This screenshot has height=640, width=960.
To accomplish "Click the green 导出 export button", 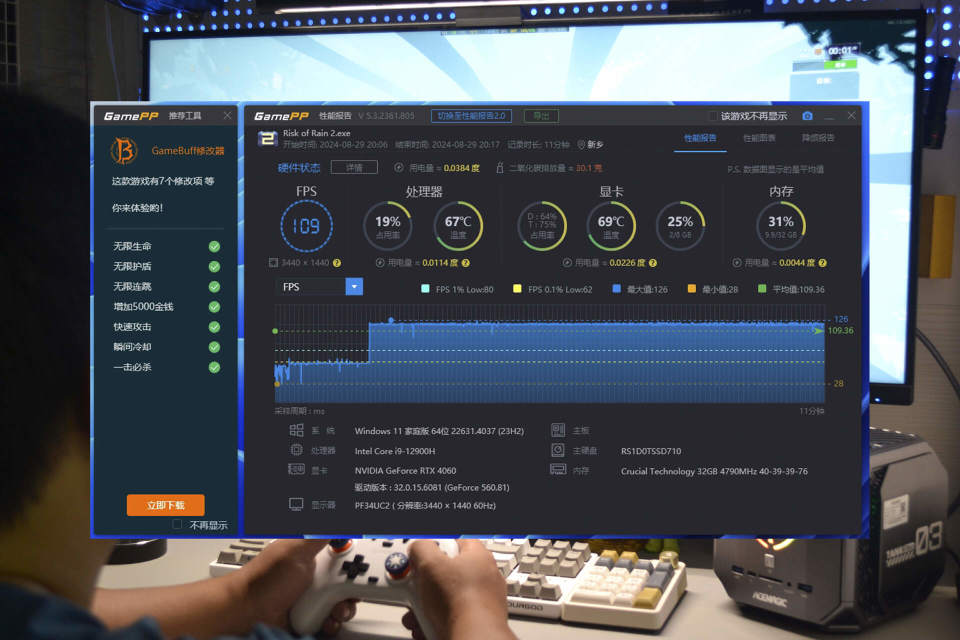I will tap(541, 116).
